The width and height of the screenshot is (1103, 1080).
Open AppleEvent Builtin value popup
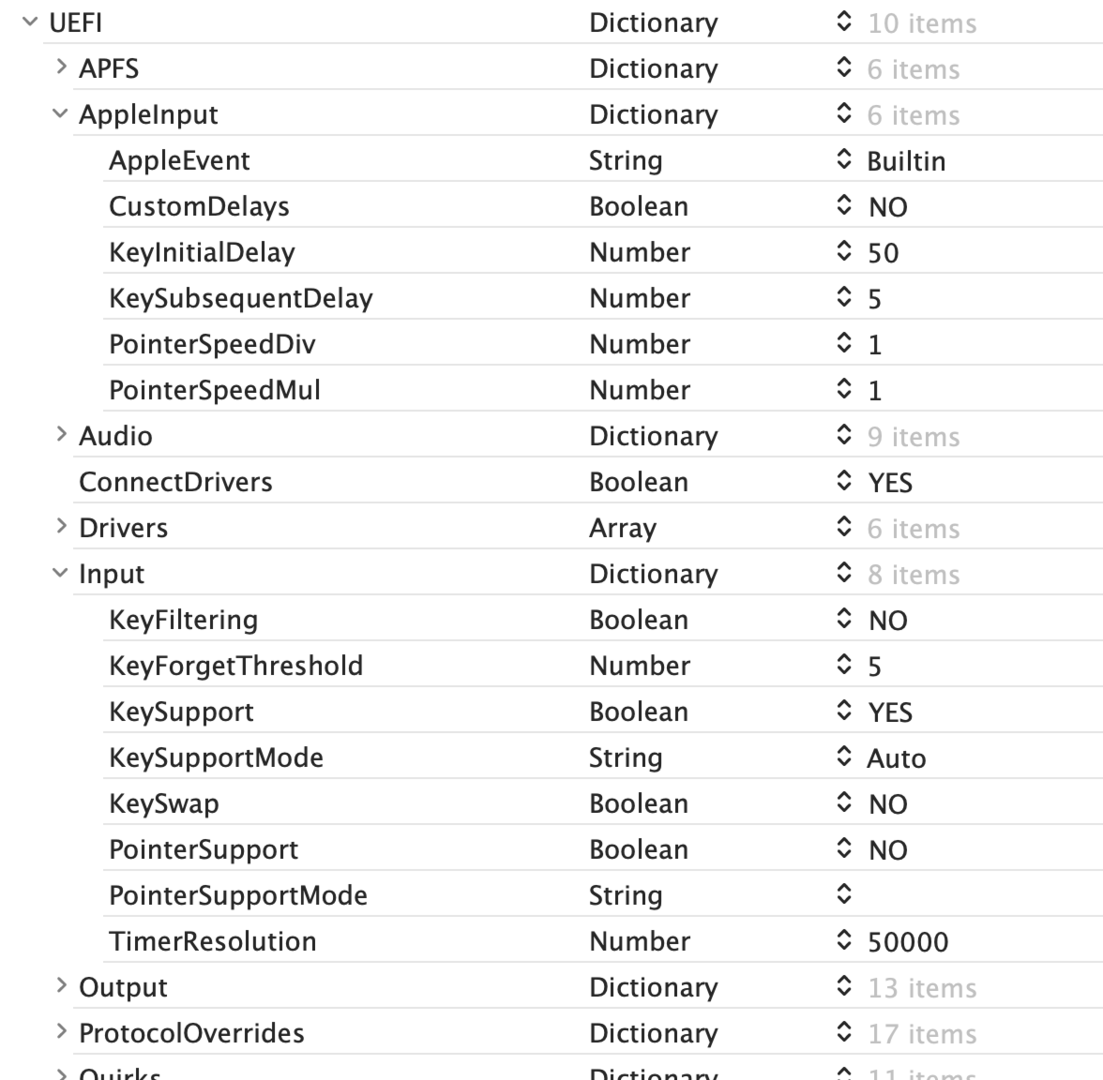tap(845, 161)
